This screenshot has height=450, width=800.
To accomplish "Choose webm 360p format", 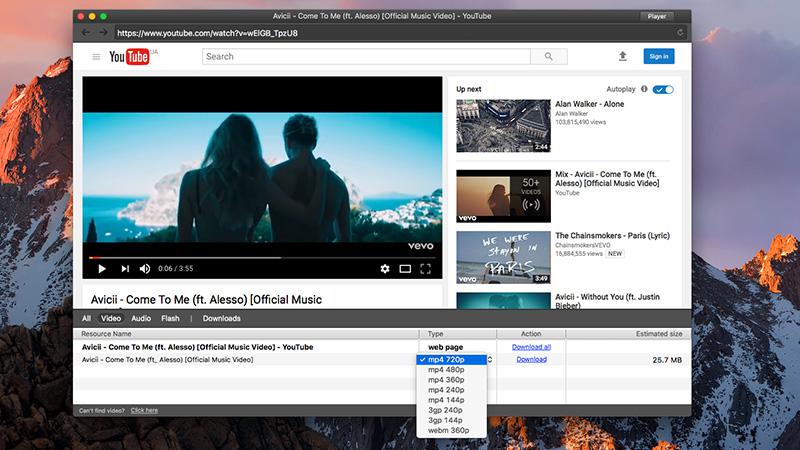I will [x=452, y=431].
